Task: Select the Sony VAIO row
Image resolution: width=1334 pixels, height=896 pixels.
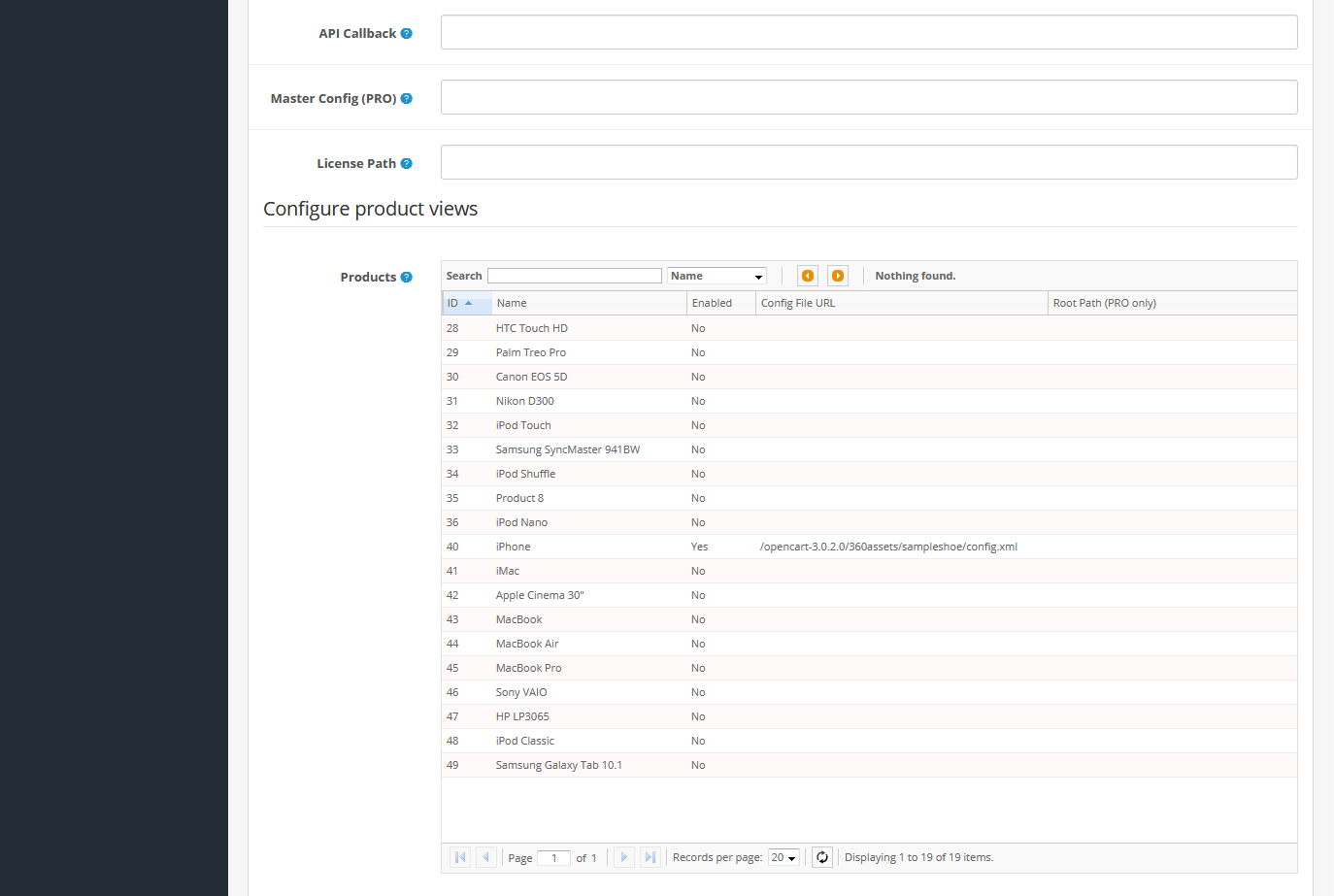Action: 869,692
